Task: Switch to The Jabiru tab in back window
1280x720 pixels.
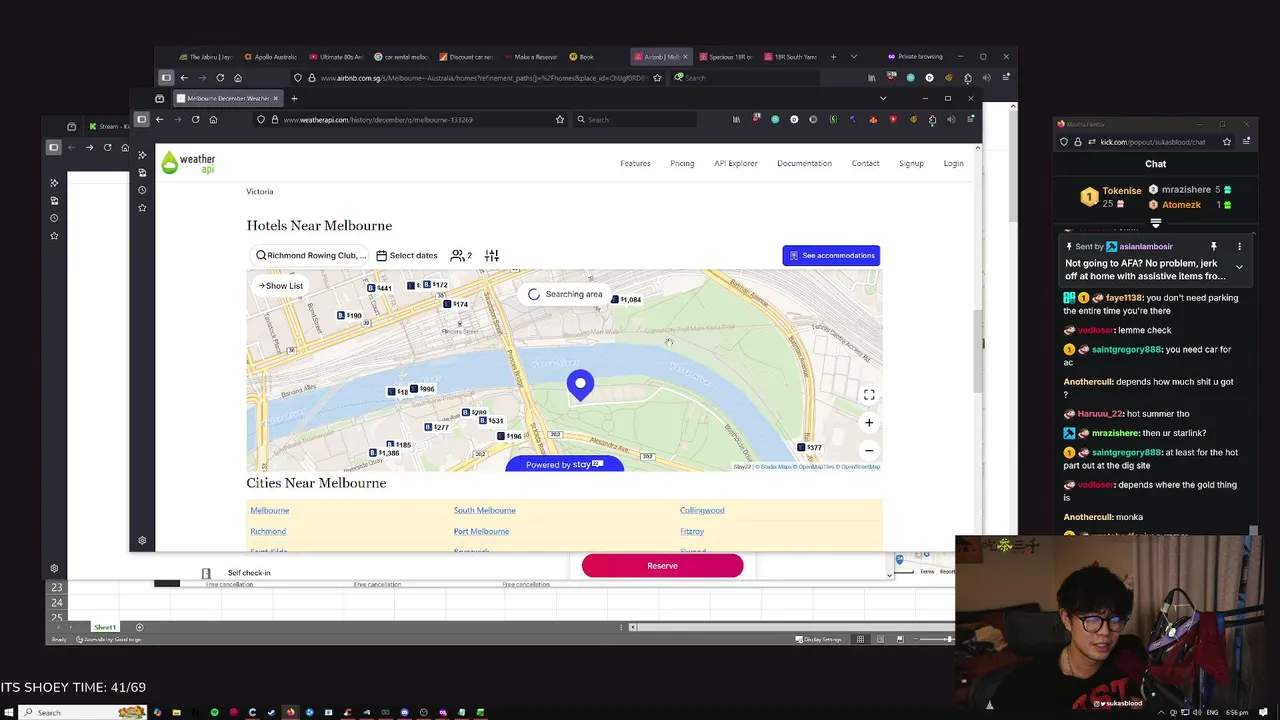Action: 205,57
